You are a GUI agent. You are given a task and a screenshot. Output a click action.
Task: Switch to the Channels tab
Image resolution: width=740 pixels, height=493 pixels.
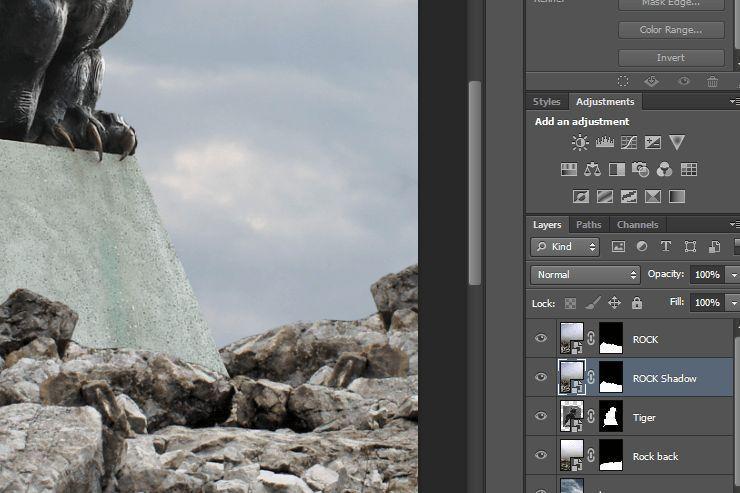click(x=637, y=225)
